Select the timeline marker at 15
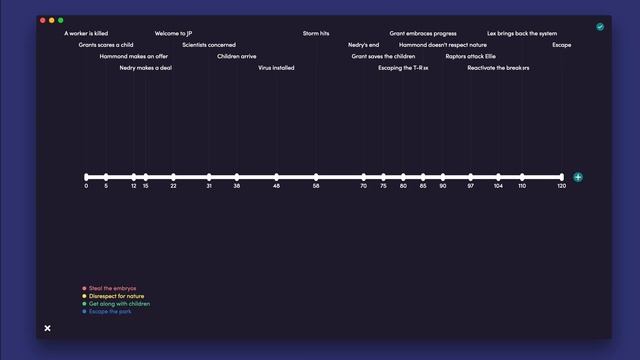 (x=146, y=177)
